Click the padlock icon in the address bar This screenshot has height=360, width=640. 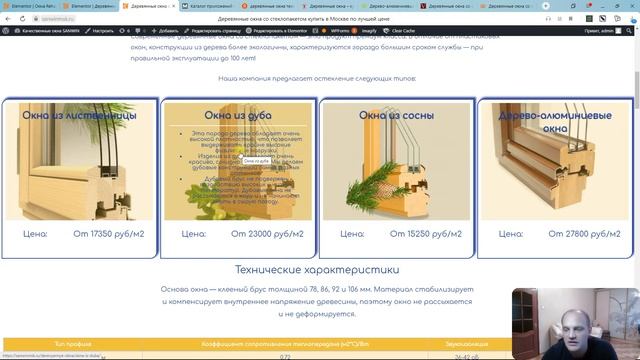[36, 19]
